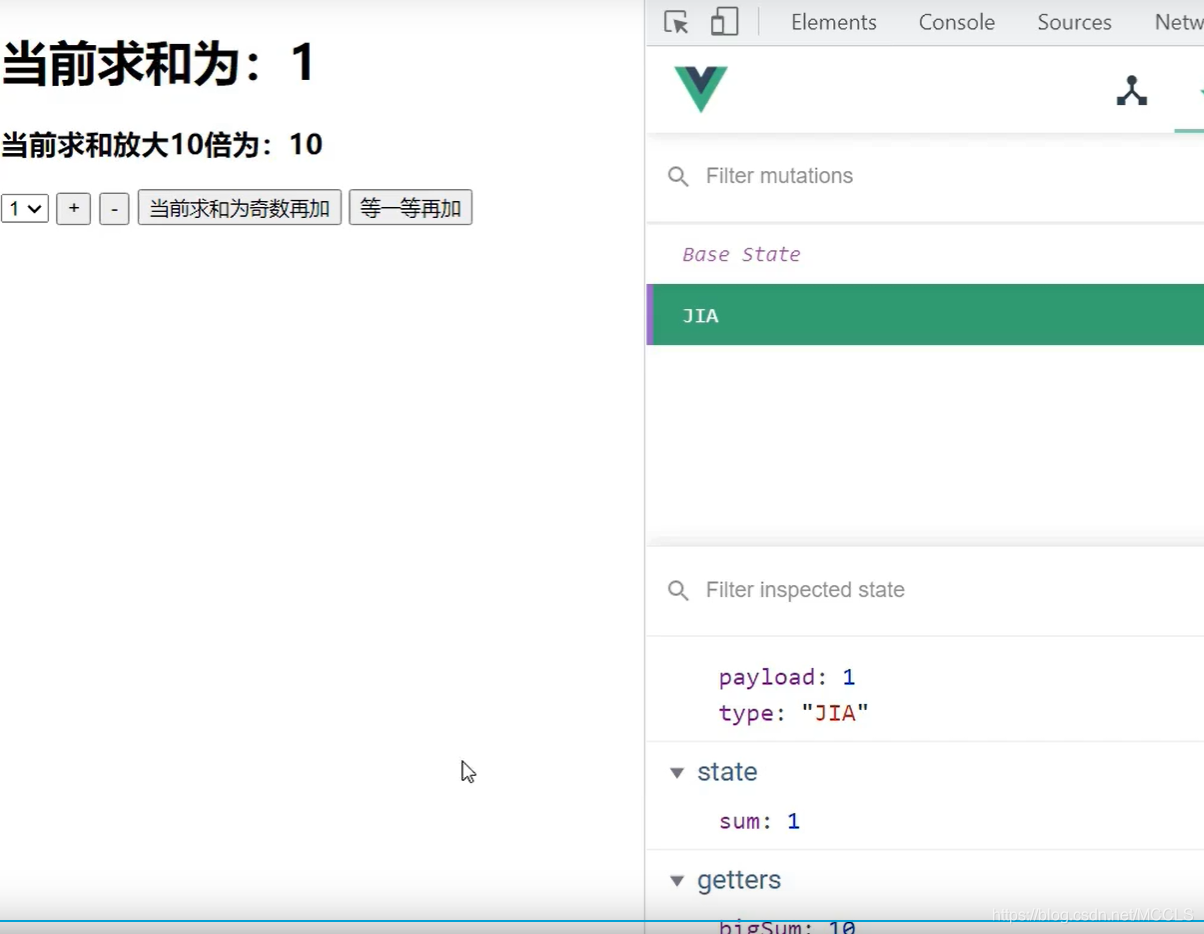Click the - button to subtract
1204x934 pixels.
pyautogui.click(x=113, y=208)
